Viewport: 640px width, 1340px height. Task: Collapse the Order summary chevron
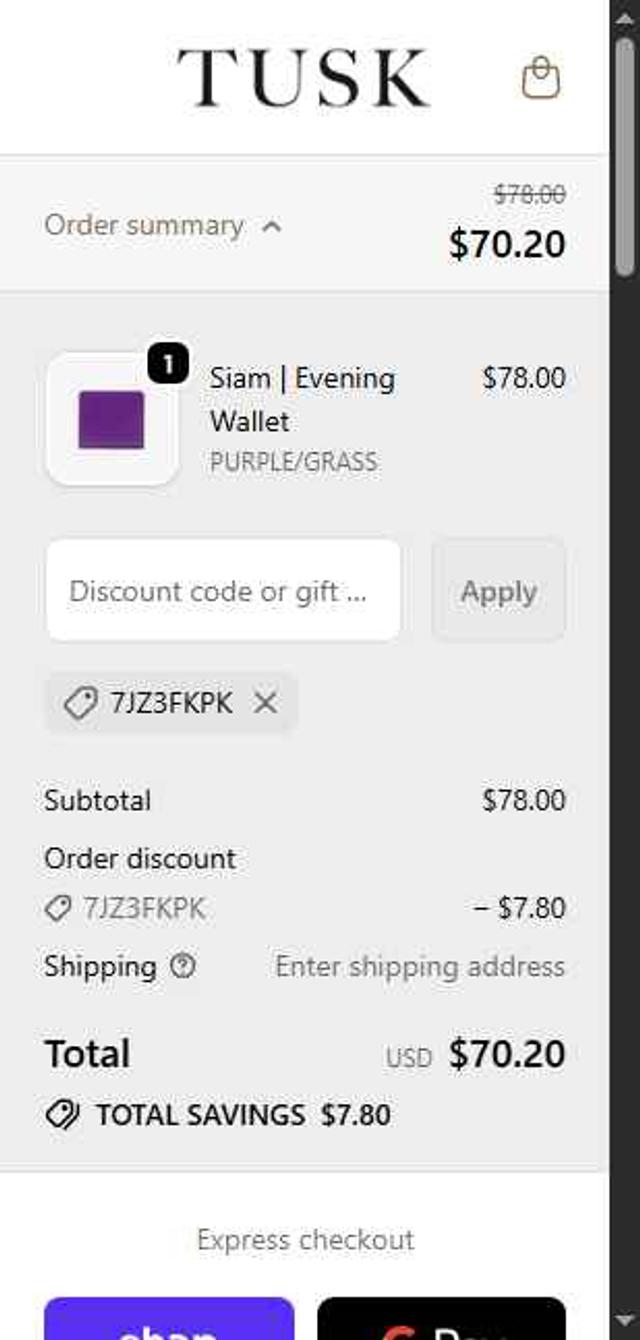coord(271,226)
